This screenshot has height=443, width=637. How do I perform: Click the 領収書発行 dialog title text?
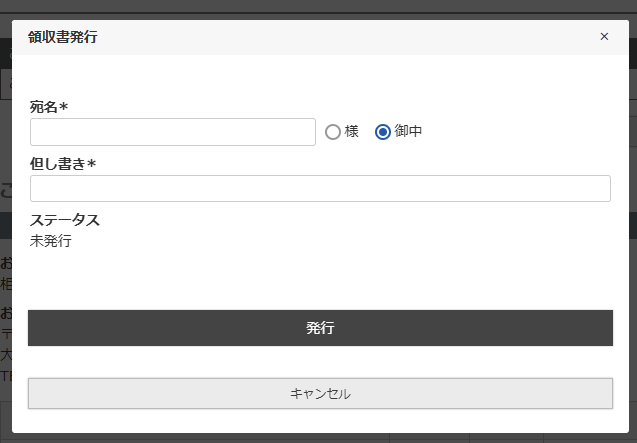tap(63, 37)
